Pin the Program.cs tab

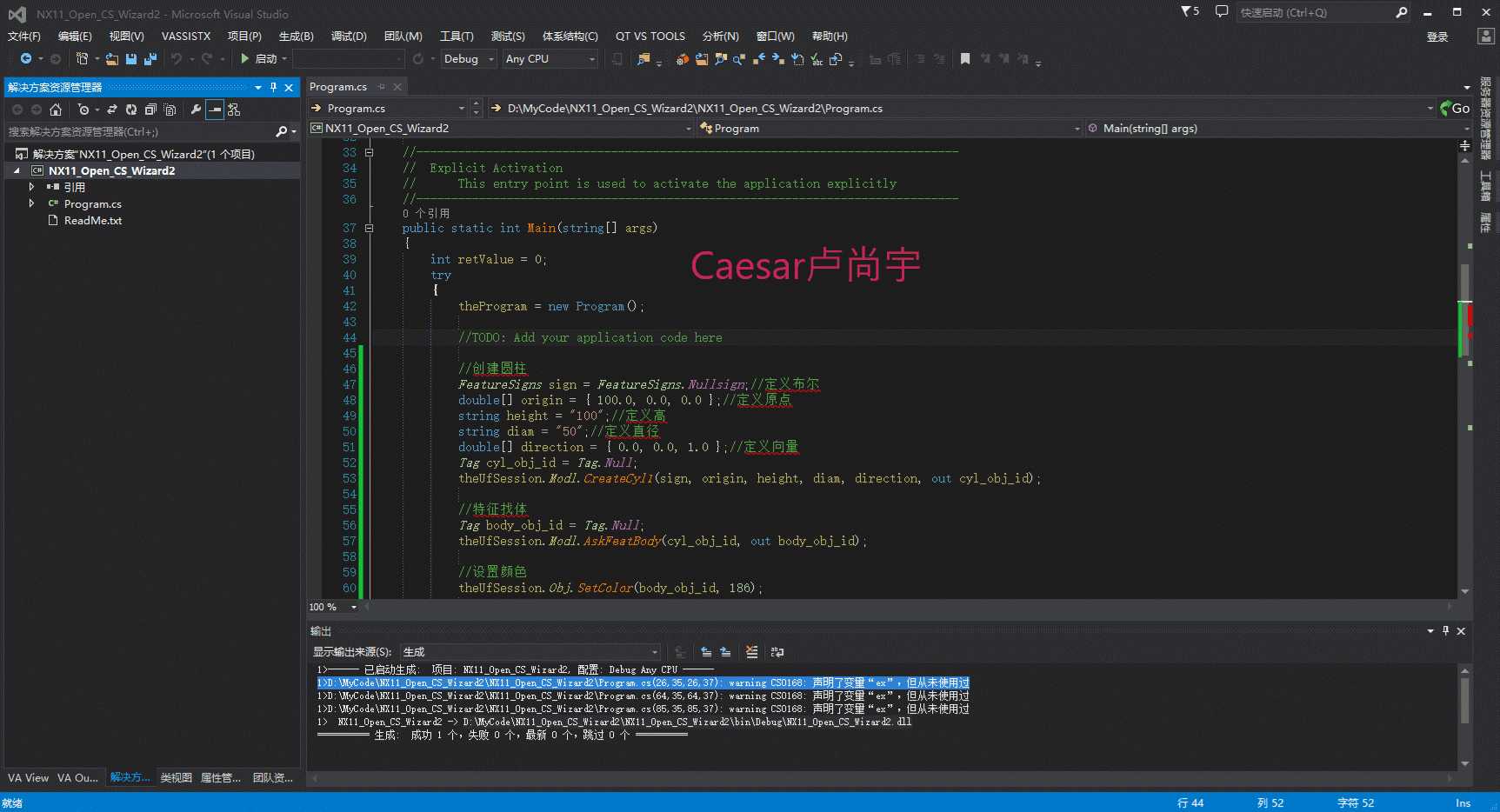click(x=382, y=87)
